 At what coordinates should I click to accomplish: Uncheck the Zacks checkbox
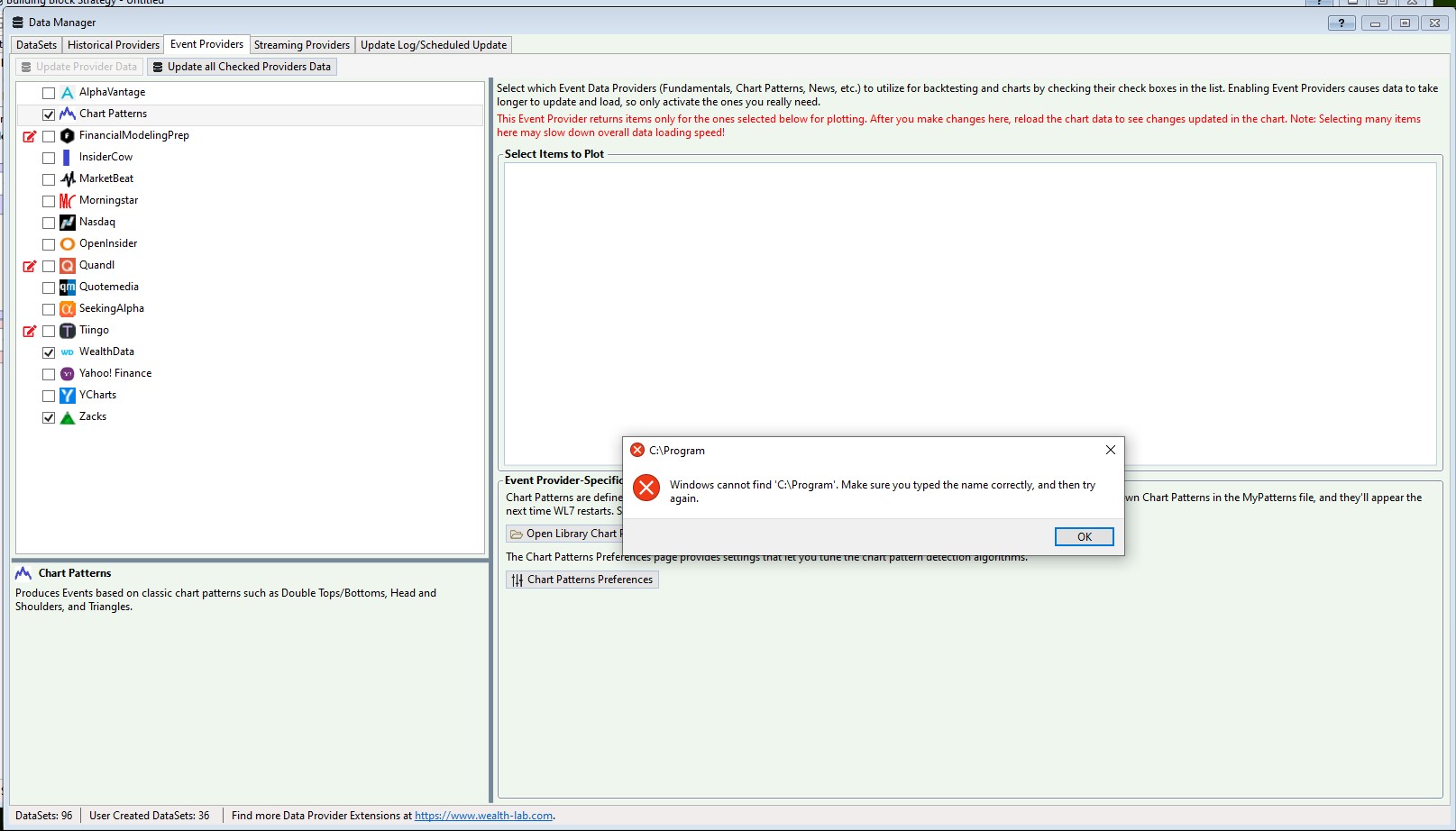[49, 417]
